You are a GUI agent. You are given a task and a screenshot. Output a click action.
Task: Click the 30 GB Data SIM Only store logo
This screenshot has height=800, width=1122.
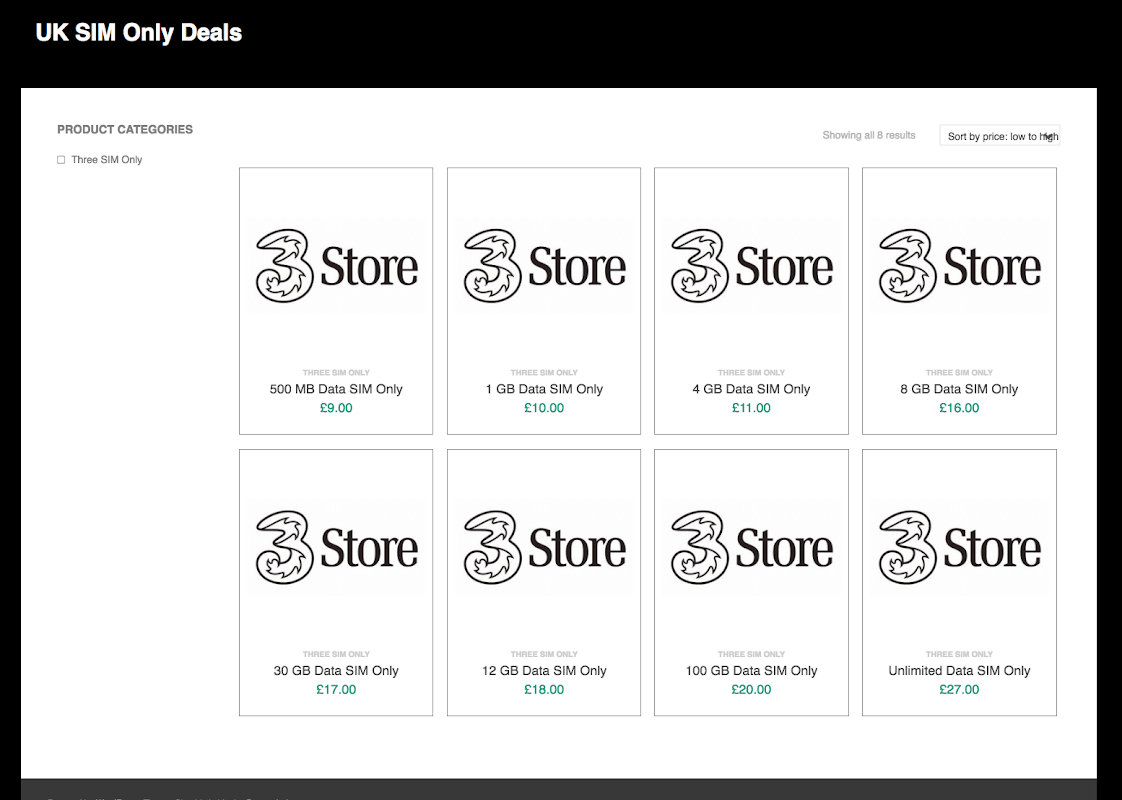(336, 547)
